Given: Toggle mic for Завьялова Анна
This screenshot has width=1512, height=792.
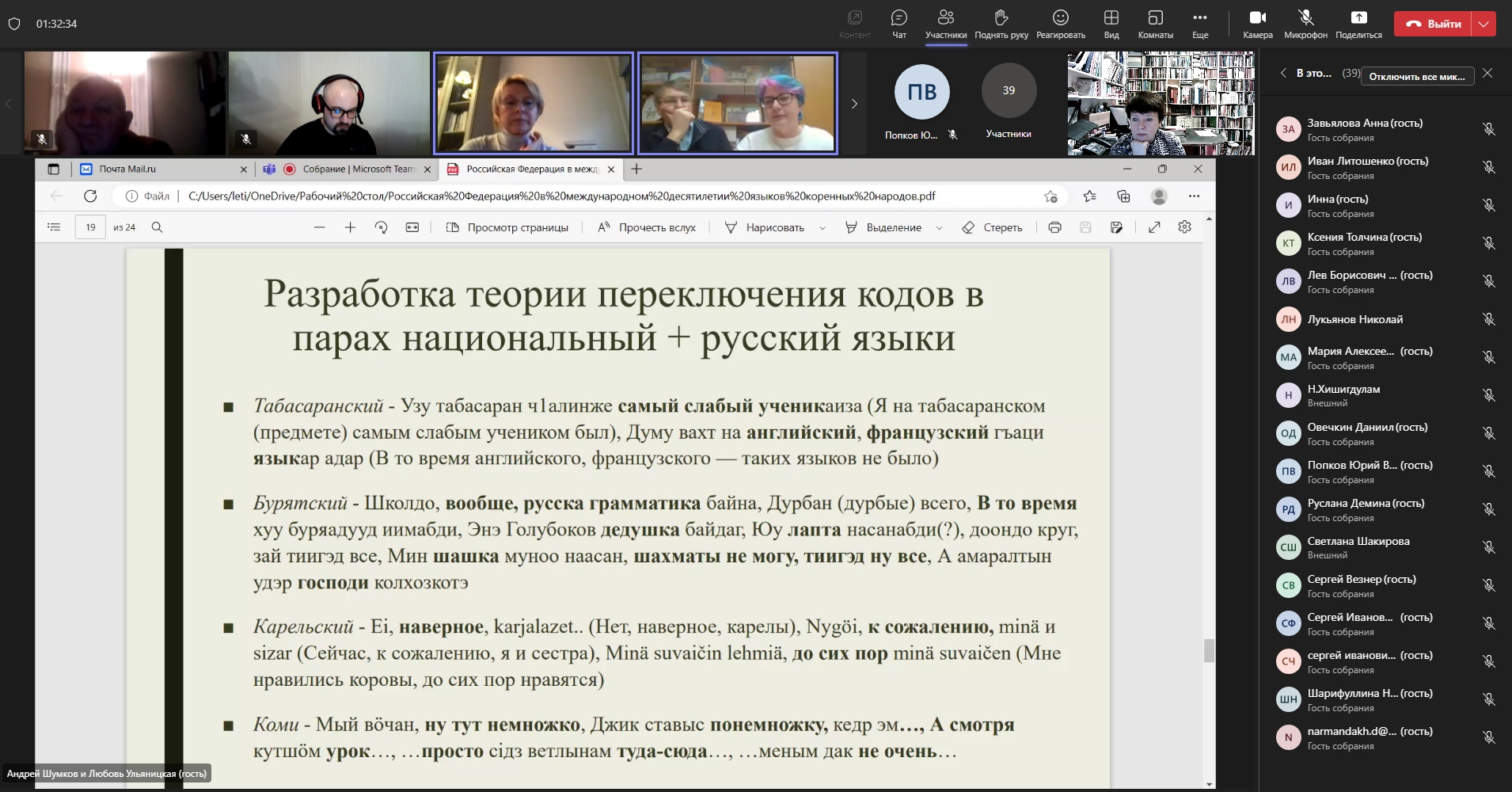Looking at the screenshot, I should click(1488, 129).
